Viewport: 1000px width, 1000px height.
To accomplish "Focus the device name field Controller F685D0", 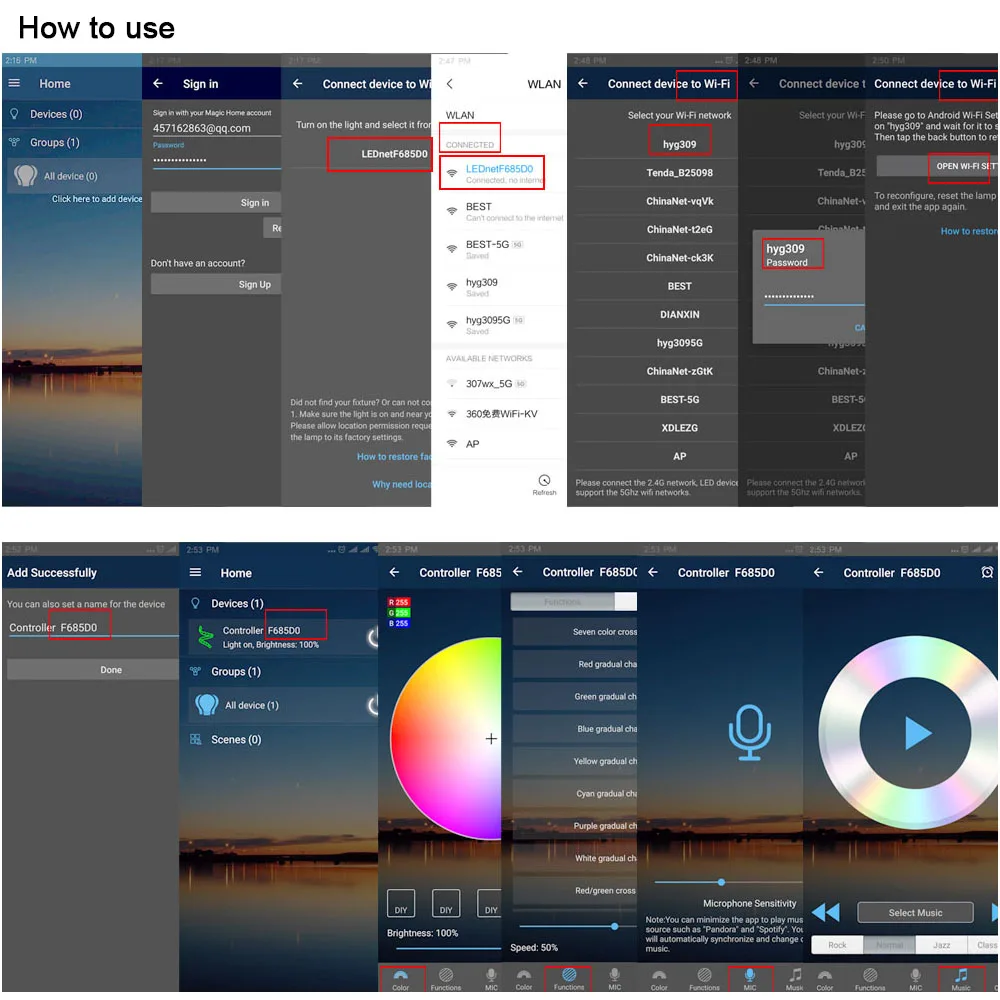I will click(93, 628).
